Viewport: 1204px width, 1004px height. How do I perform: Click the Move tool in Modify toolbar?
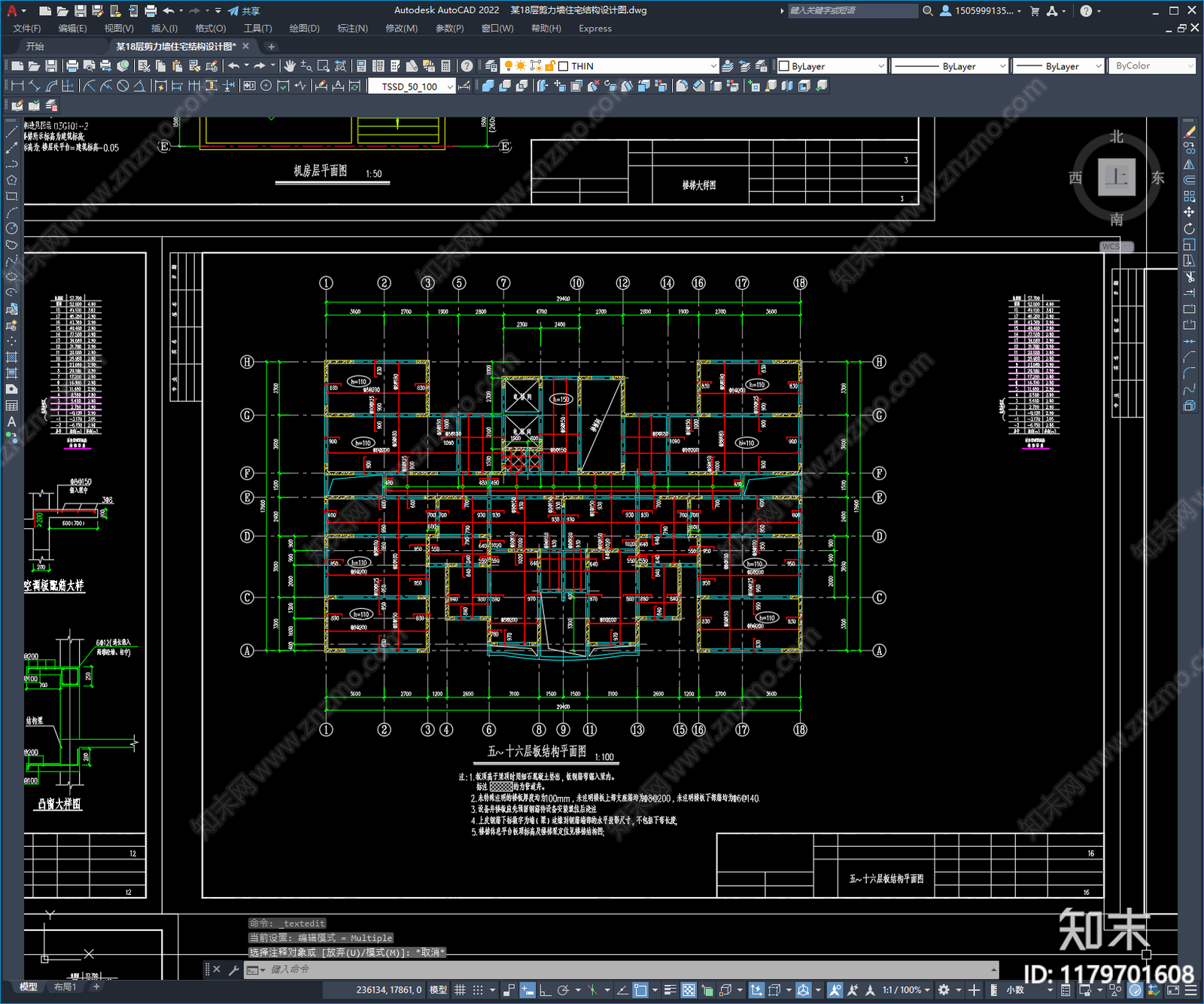[1189, 212]
